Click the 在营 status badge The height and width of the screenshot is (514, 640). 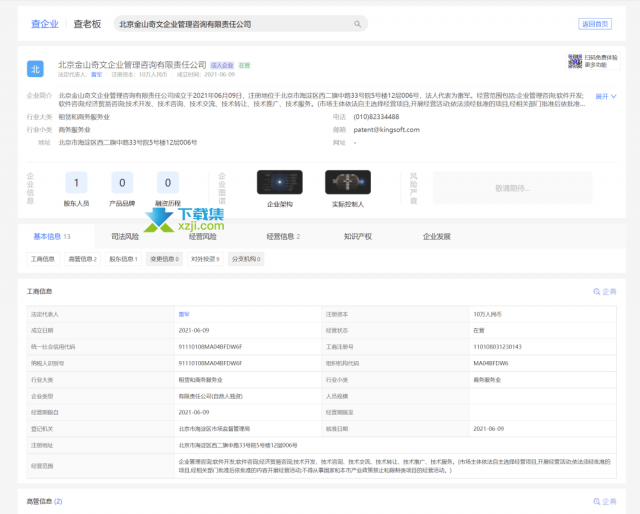pyautogui.click(x=244, y=65)
